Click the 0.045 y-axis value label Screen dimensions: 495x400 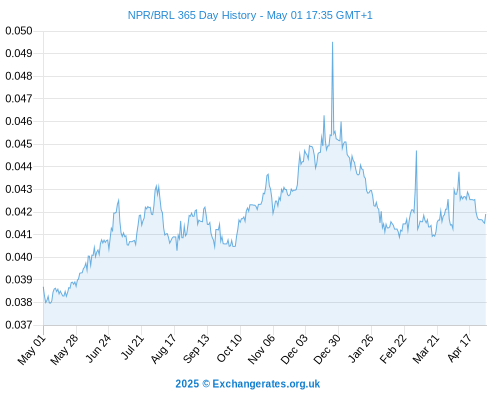pos(19,144)
